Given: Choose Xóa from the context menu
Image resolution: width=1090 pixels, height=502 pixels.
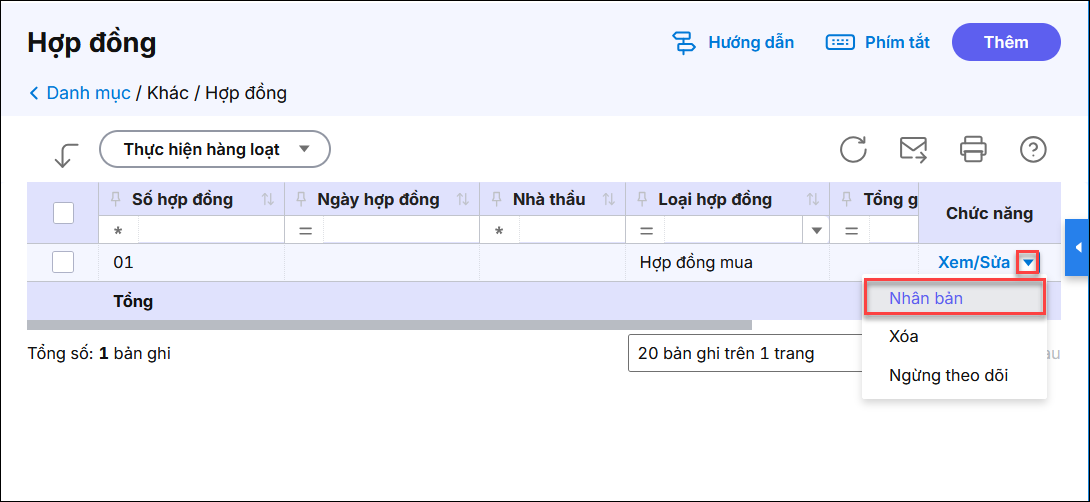Looking at the screenshot, I should coord(904,336).
